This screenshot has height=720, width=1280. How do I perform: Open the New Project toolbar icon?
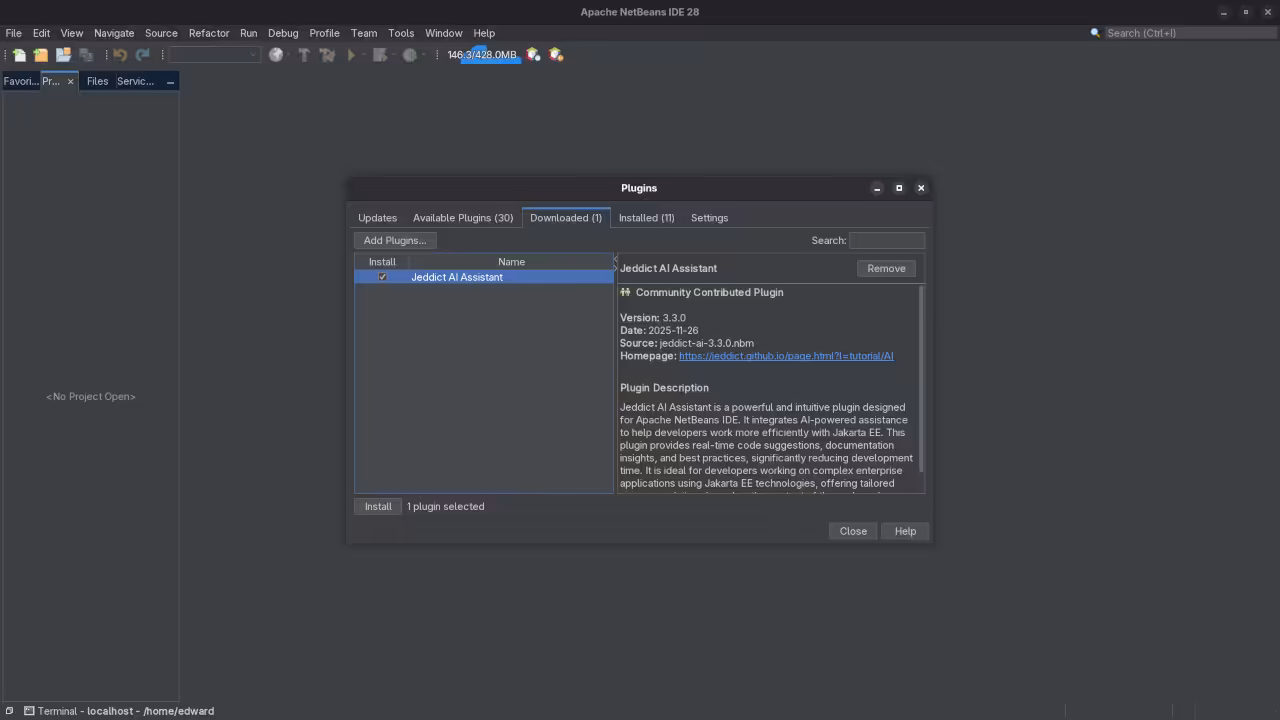tap(40, 55)
